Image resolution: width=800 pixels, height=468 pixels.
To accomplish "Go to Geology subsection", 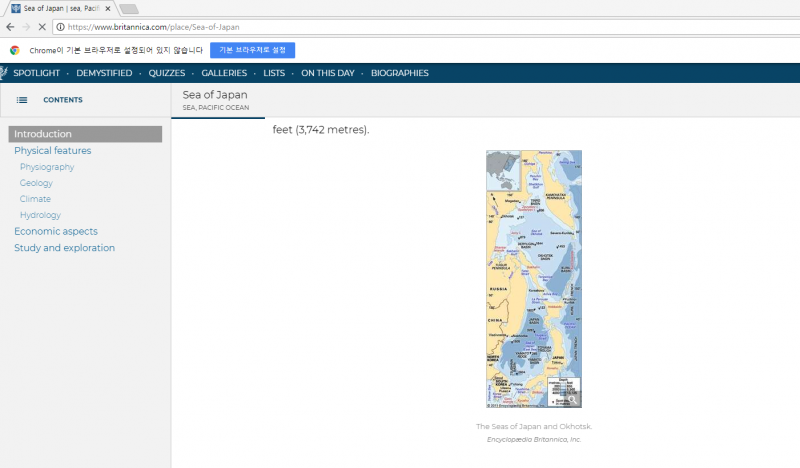I will (x=36, y=183).
